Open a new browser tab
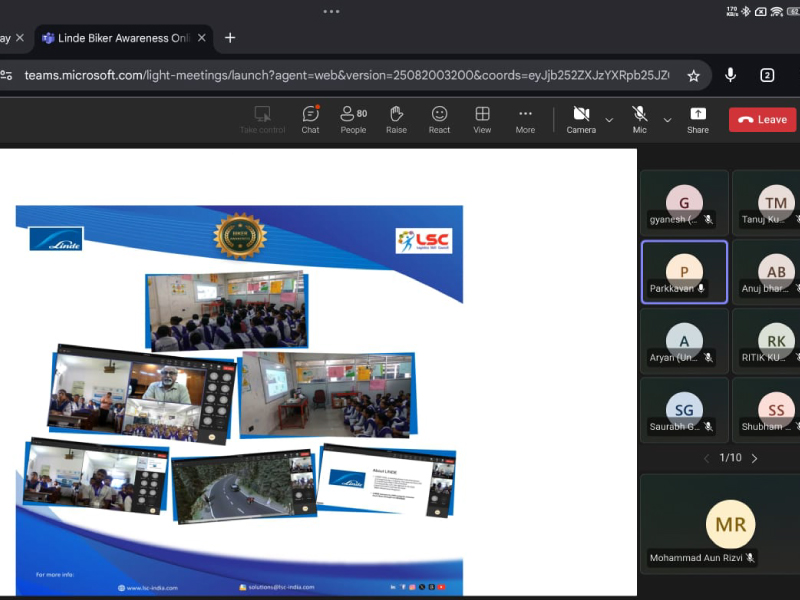The height and width of the screenshot is (600, 800). [x=230, y=38]
